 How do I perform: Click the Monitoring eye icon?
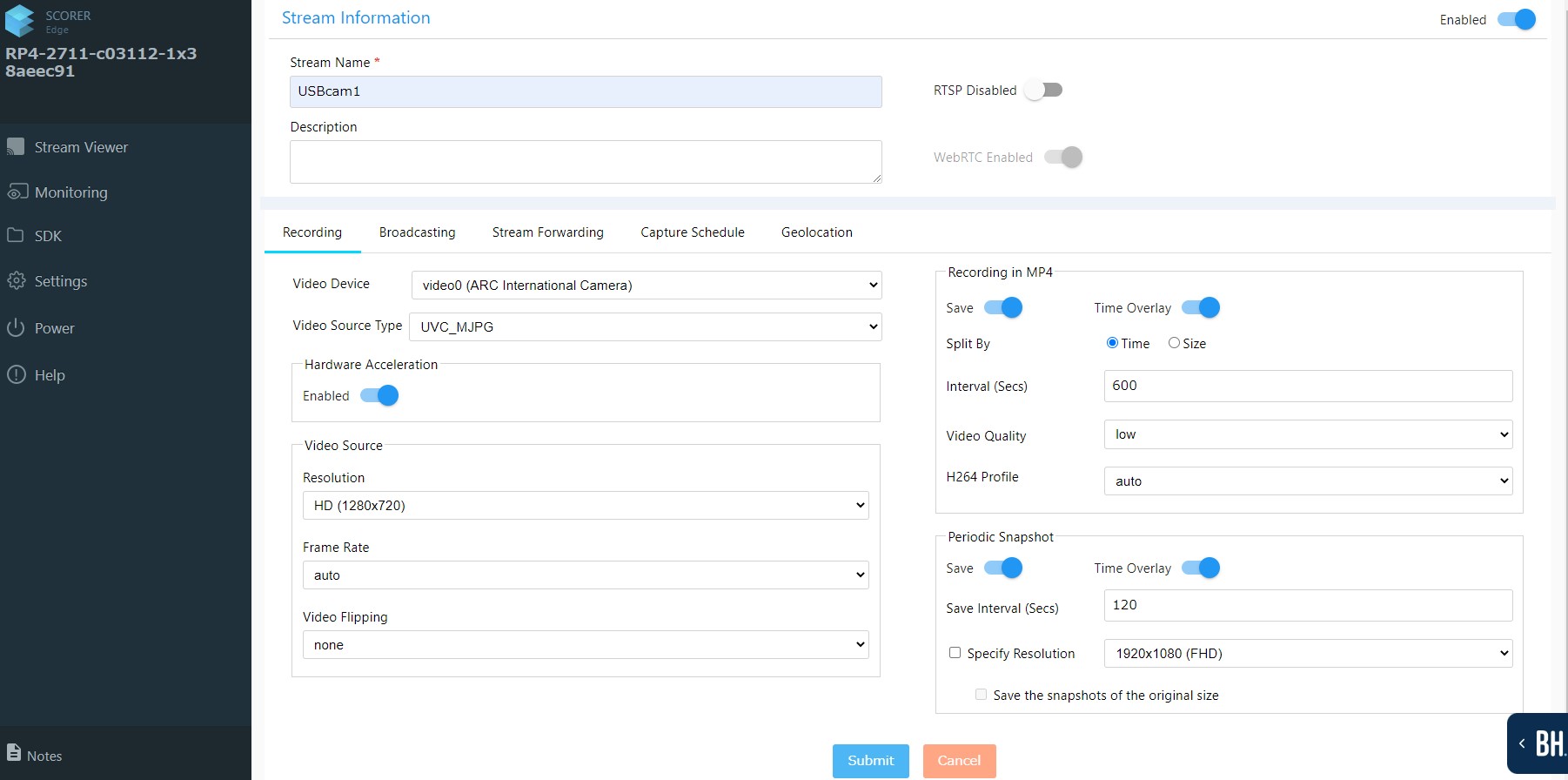(x=17, y=192)
